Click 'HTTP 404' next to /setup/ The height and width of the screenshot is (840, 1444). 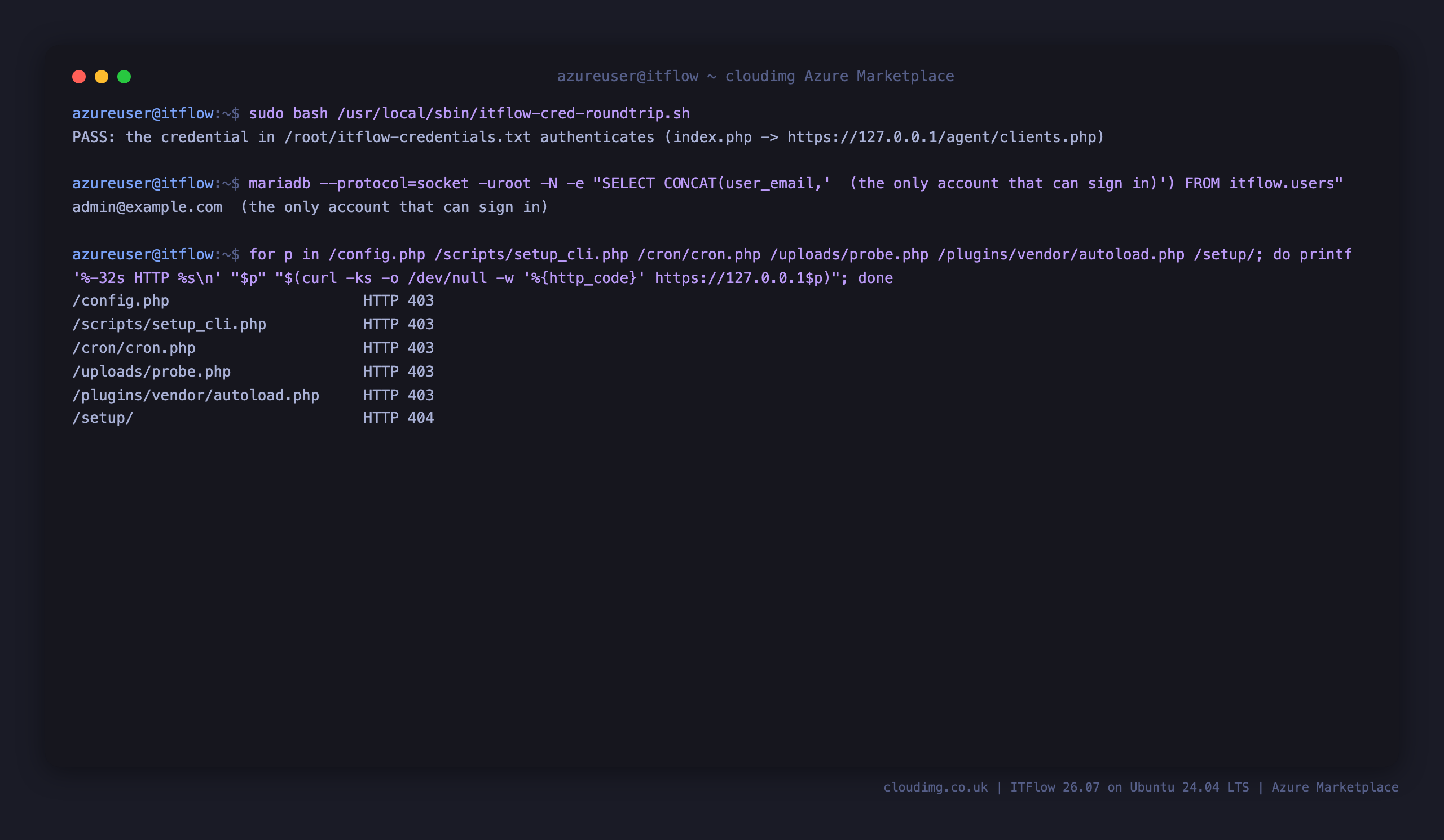point(398,418)
